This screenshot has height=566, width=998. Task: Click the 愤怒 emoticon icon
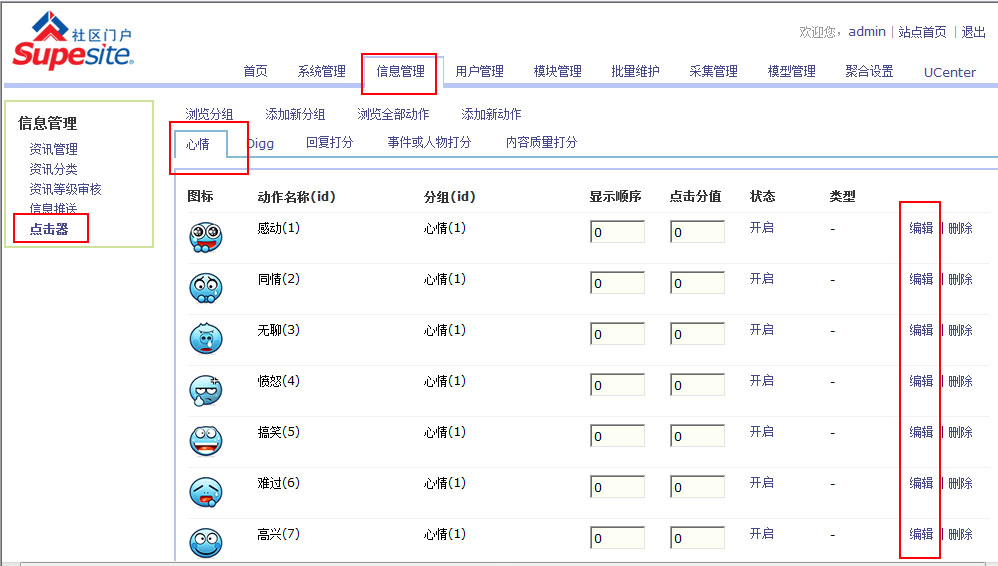tap(206, 390)
